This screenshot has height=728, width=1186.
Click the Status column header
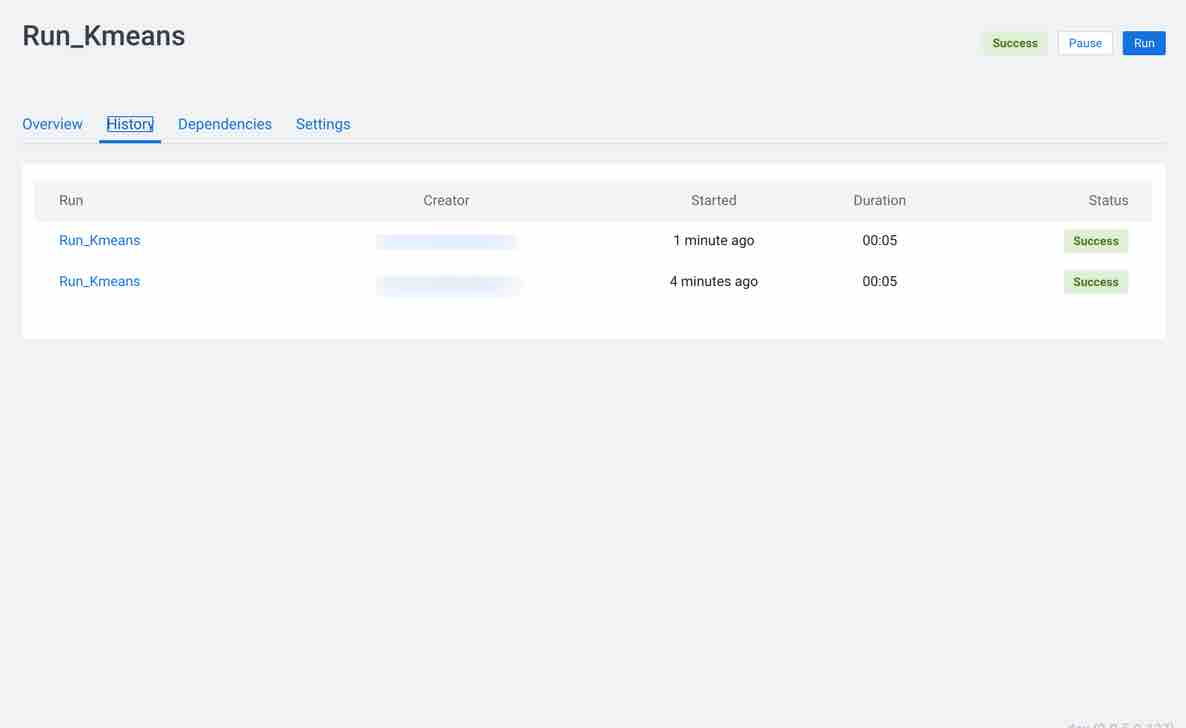pos(1108,201)
